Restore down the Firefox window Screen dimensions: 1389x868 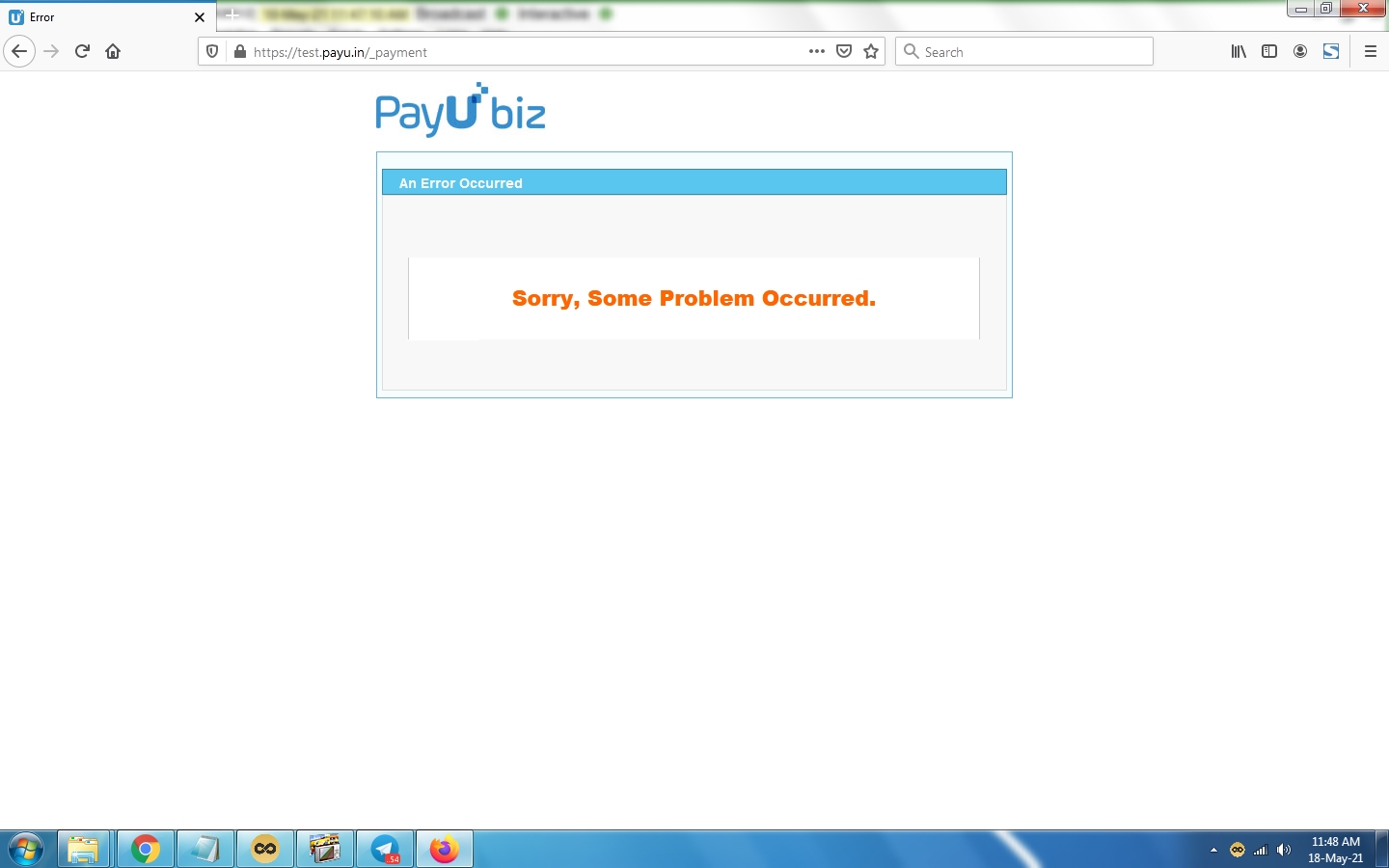click(1326, 9)
